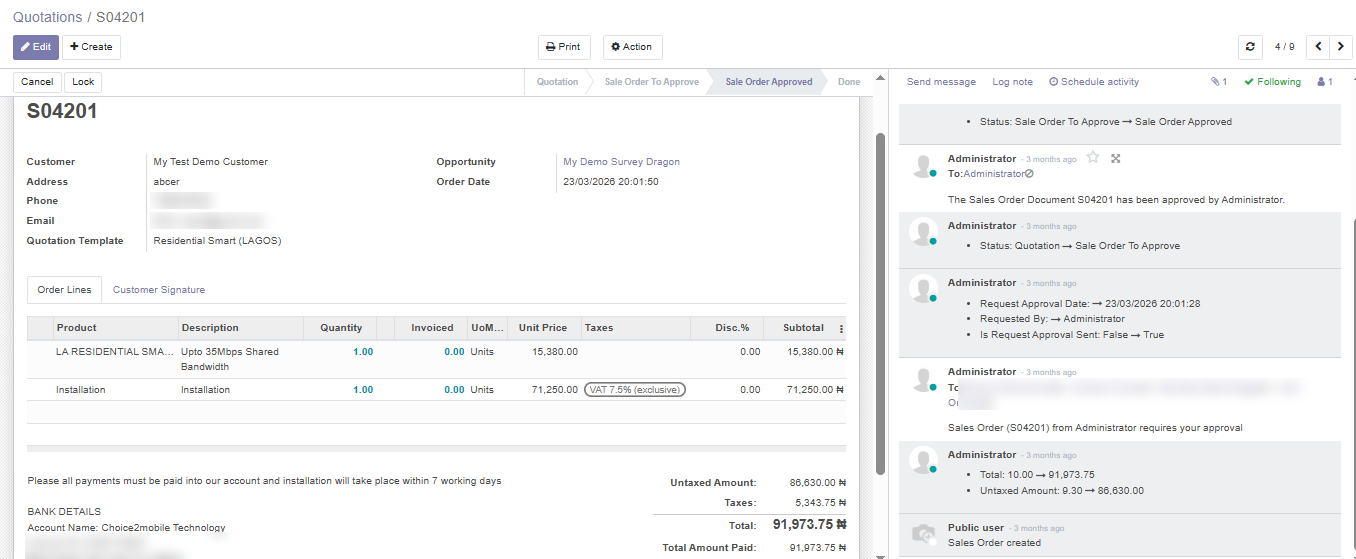Toggle the Following subscription button
1356x559 pixels.
pos(1272,82)
